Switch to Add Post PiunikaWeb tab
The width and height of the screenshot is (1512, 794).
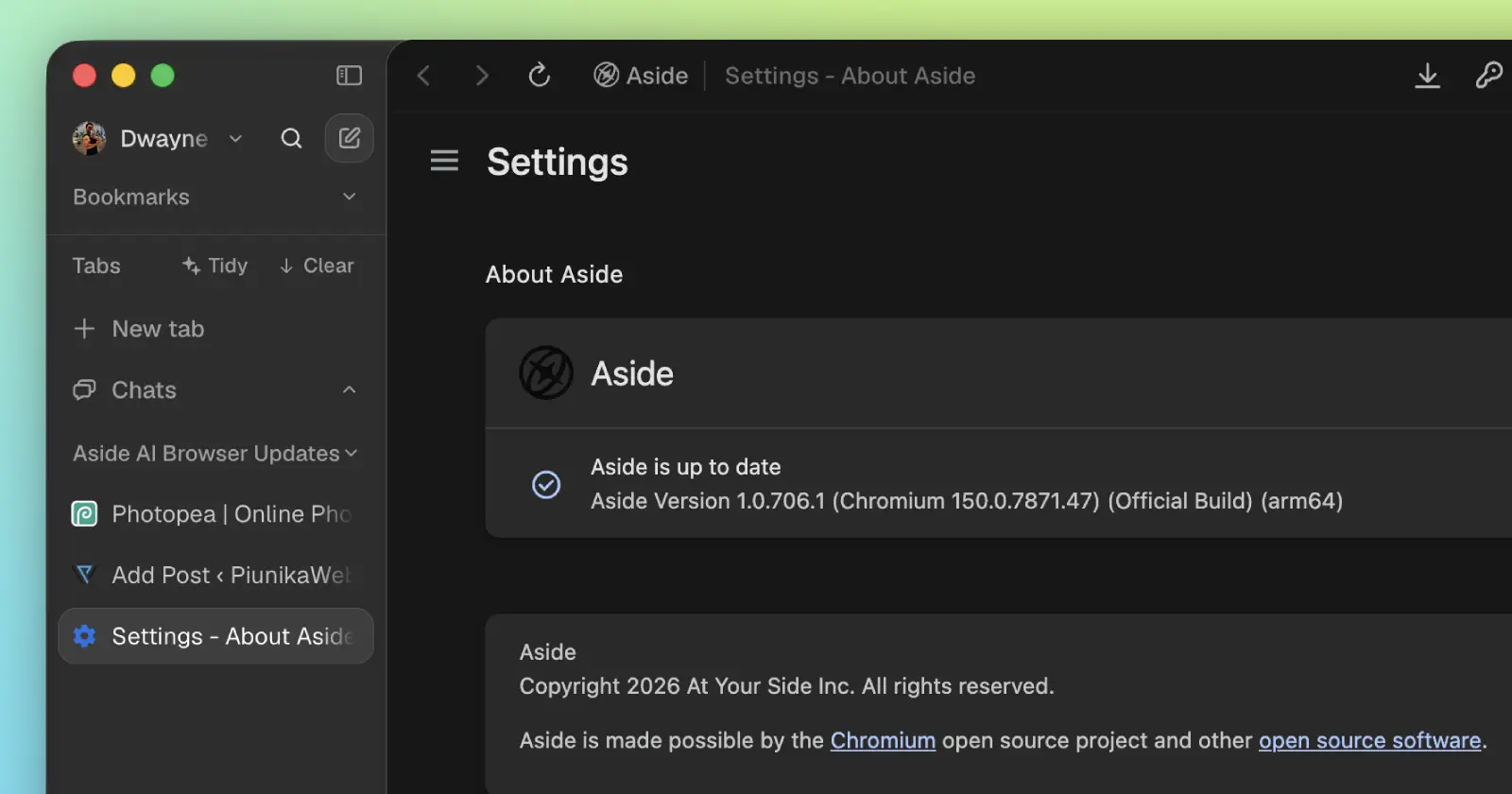coord(215,575)
